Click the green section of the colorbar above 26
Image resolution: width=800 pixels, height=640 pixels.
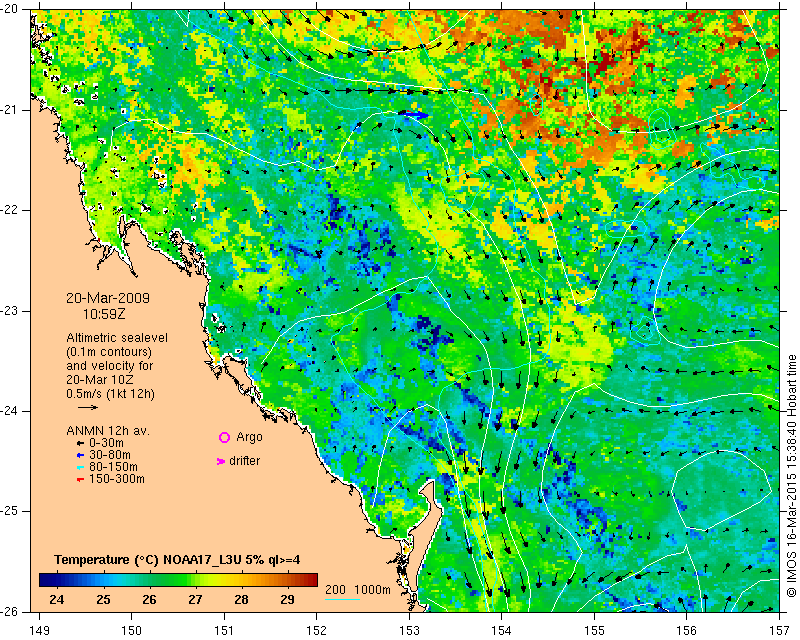click(x=149, y=580)
